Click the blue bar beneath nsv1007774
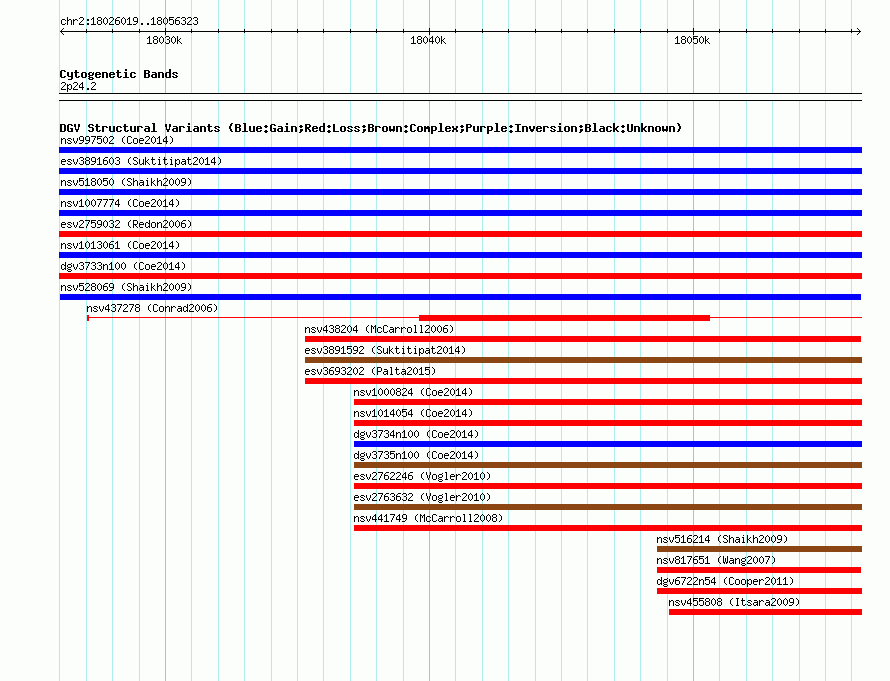The height and width of the screenshot is (681, 890). point(460,213)
